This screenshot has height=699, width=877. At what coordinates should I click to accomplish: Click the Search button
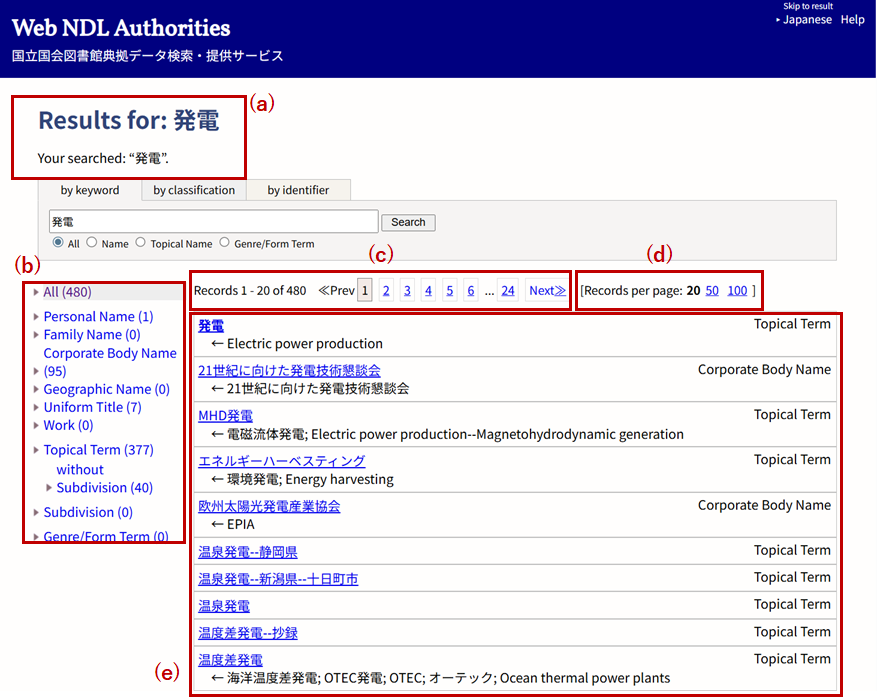[408, 222]
